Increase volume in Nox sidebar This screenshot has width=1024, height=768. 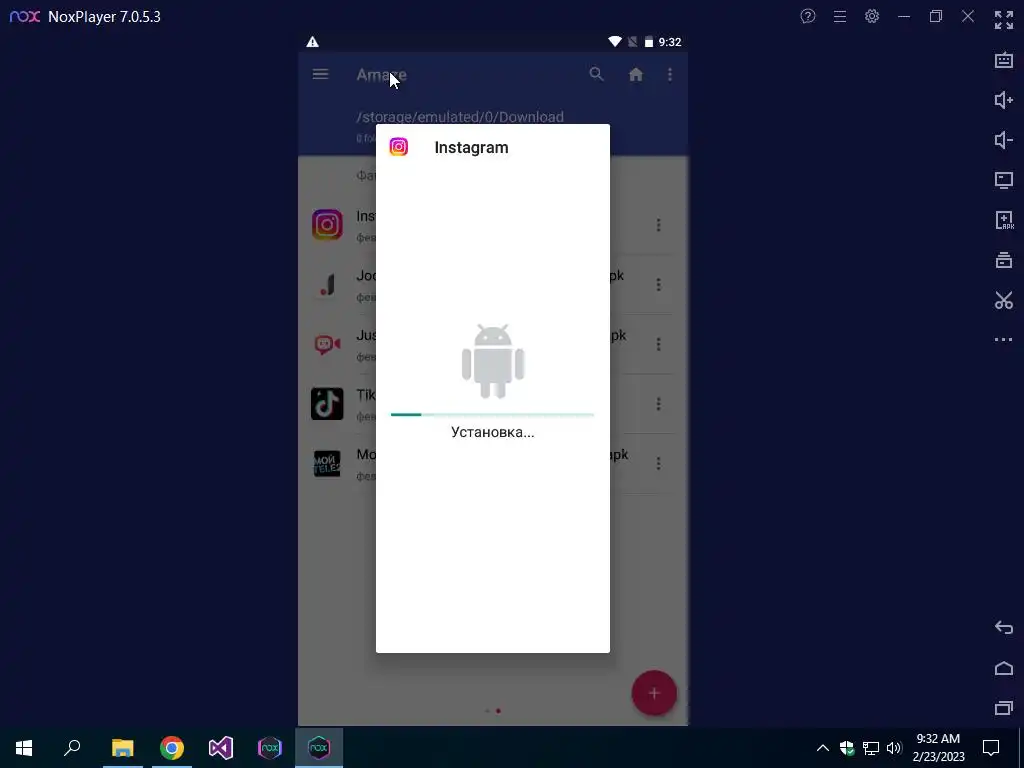[x=1004, y=100]
